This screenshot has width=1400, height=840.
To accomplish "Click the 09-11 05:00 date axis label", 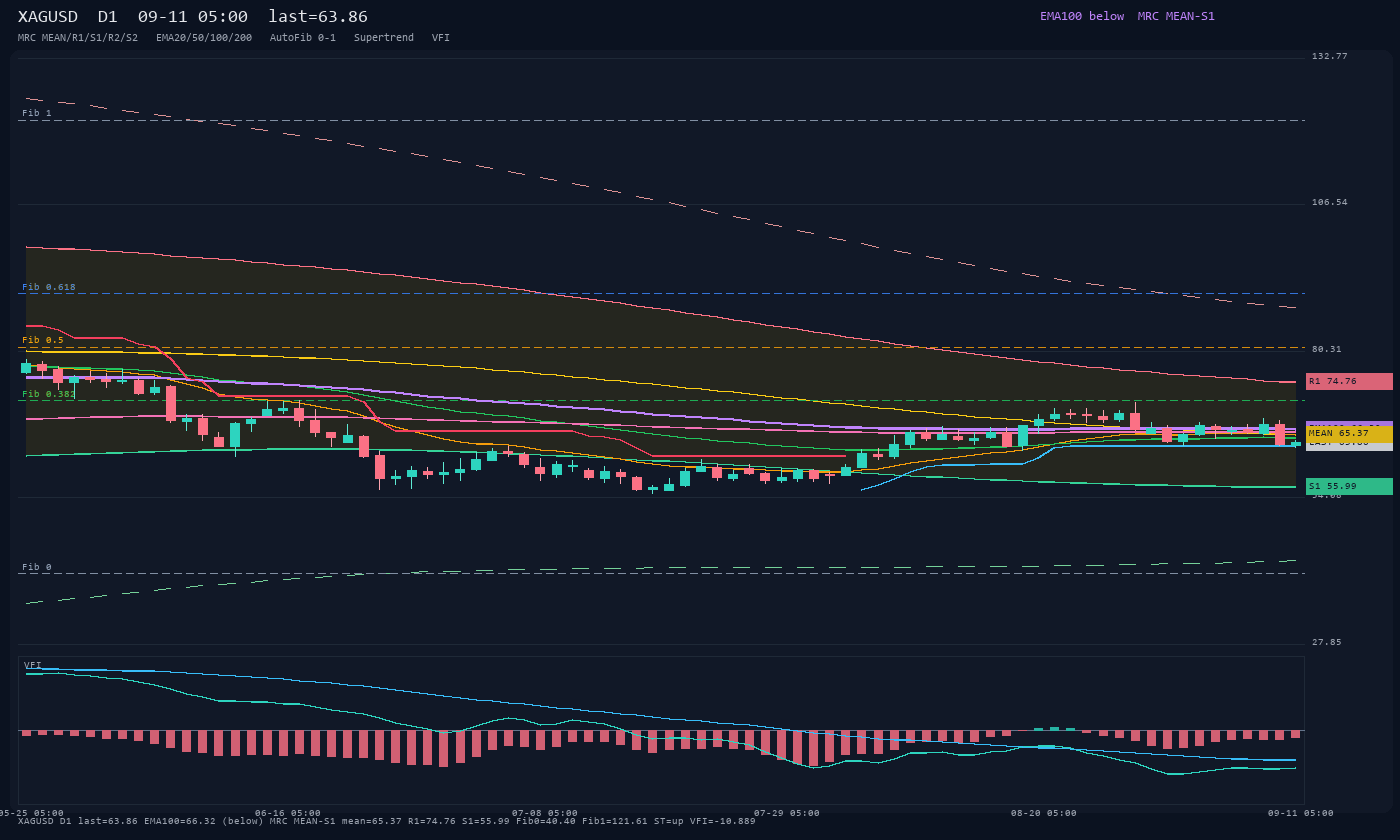I will [1301, 813].
